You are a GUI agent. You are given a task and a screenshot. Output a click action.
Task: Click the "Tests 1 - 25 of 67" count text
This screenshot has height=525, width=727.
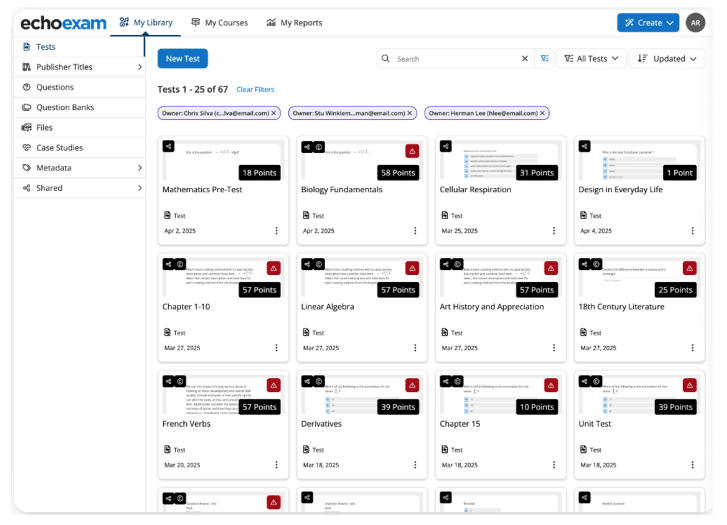click(x=192, y=89)
